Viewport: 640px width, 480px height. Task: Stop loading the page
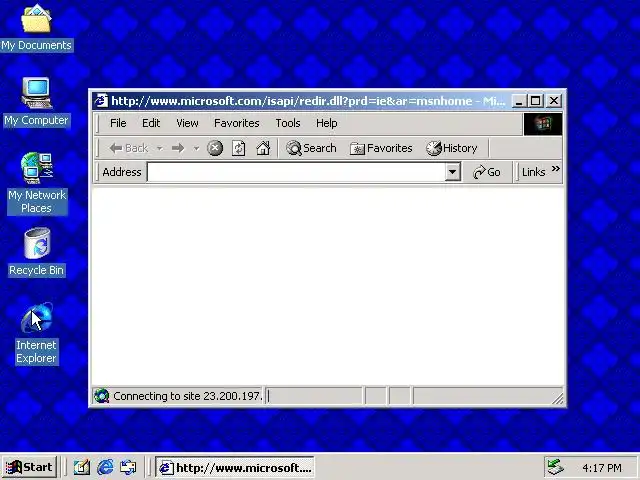tap(215, 148)
